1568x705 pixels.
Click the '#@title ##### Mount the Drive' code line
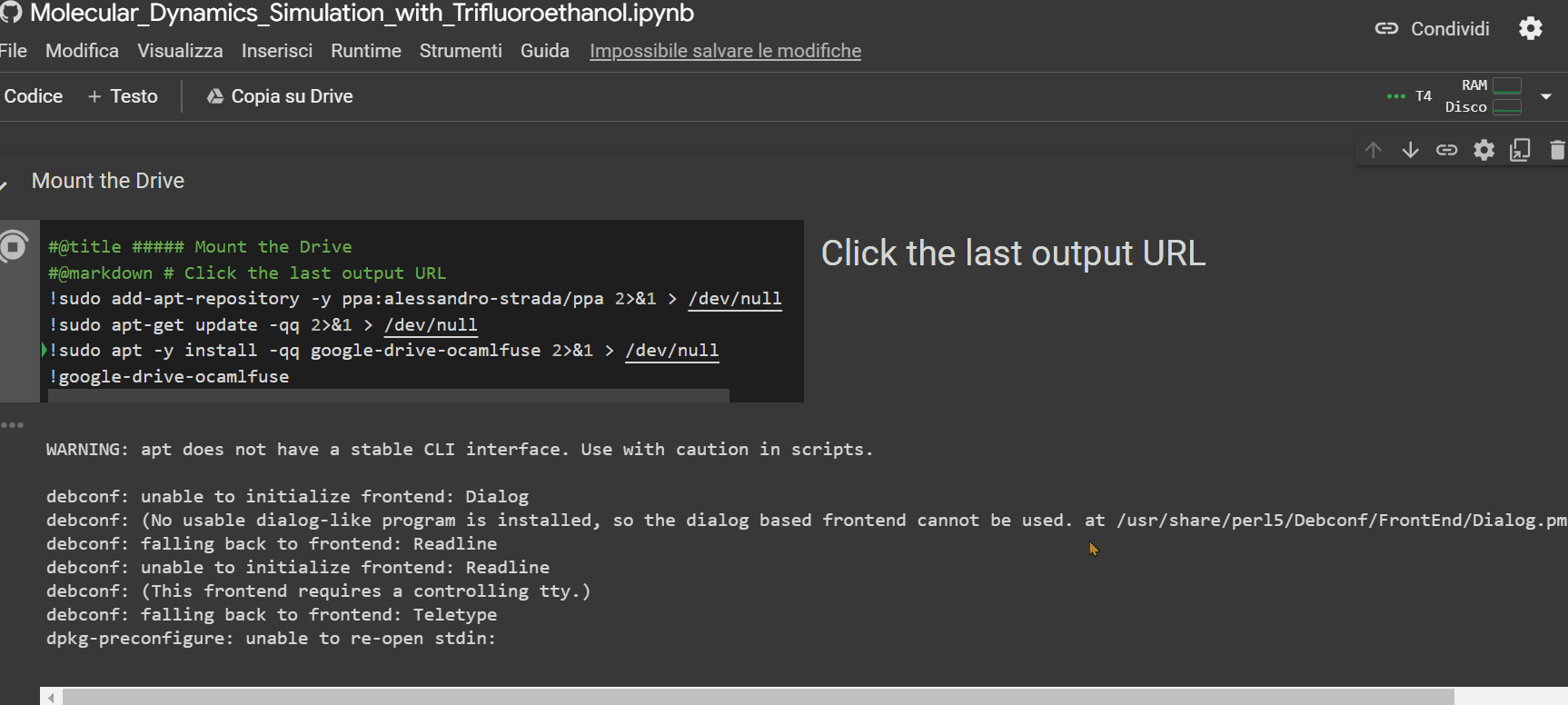pyautogui.click(x=200, y=247)
